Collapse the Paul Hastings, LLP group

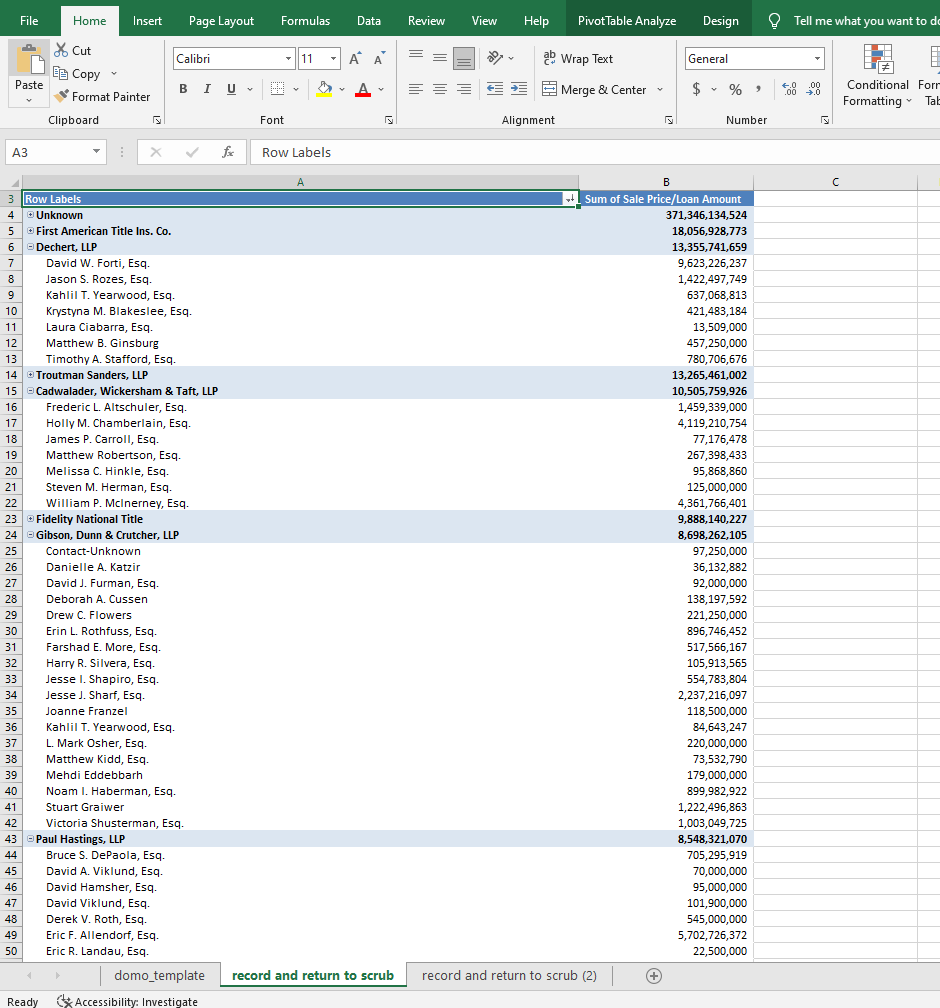30,839
